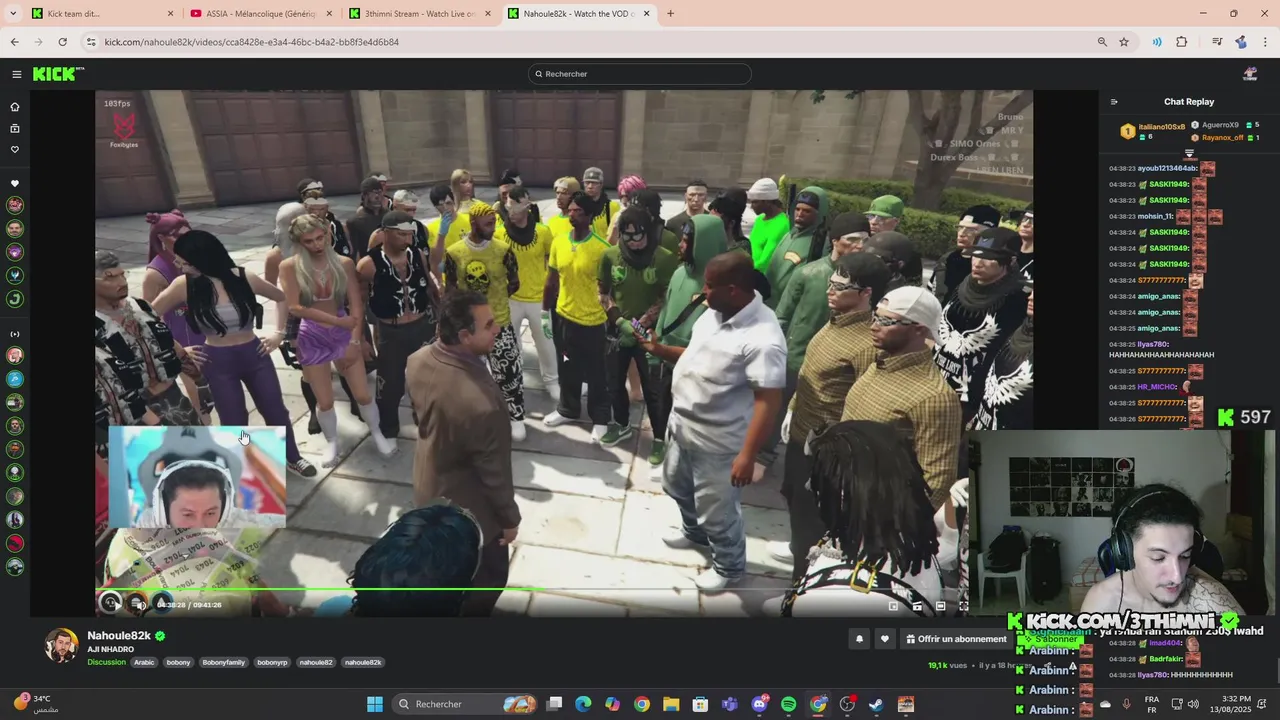
Task: Click ayoub1213484ab chat username
Action: [x=1168, y=169]
